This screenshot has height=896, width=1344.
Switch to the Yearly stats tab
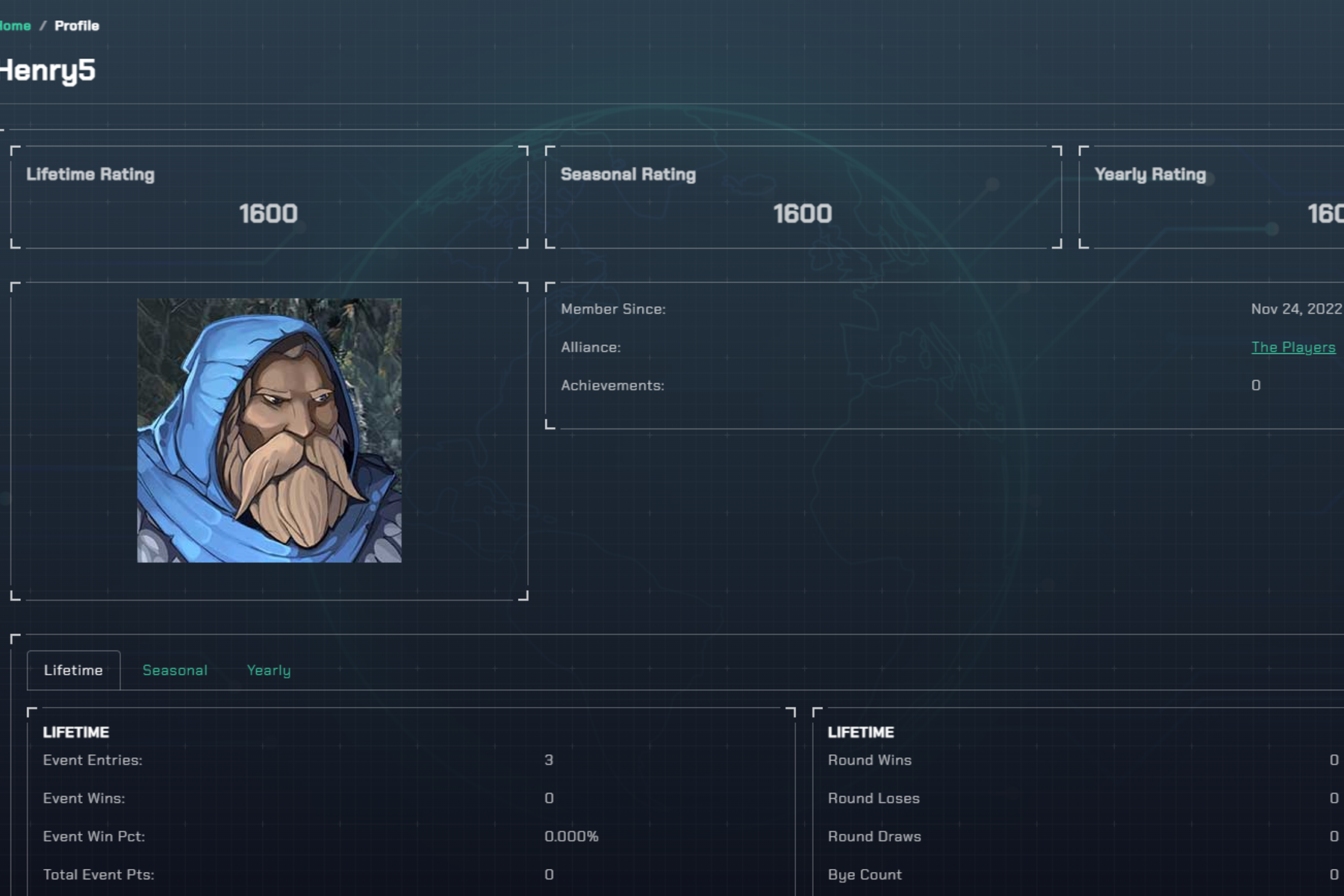(x=269, y=671)
